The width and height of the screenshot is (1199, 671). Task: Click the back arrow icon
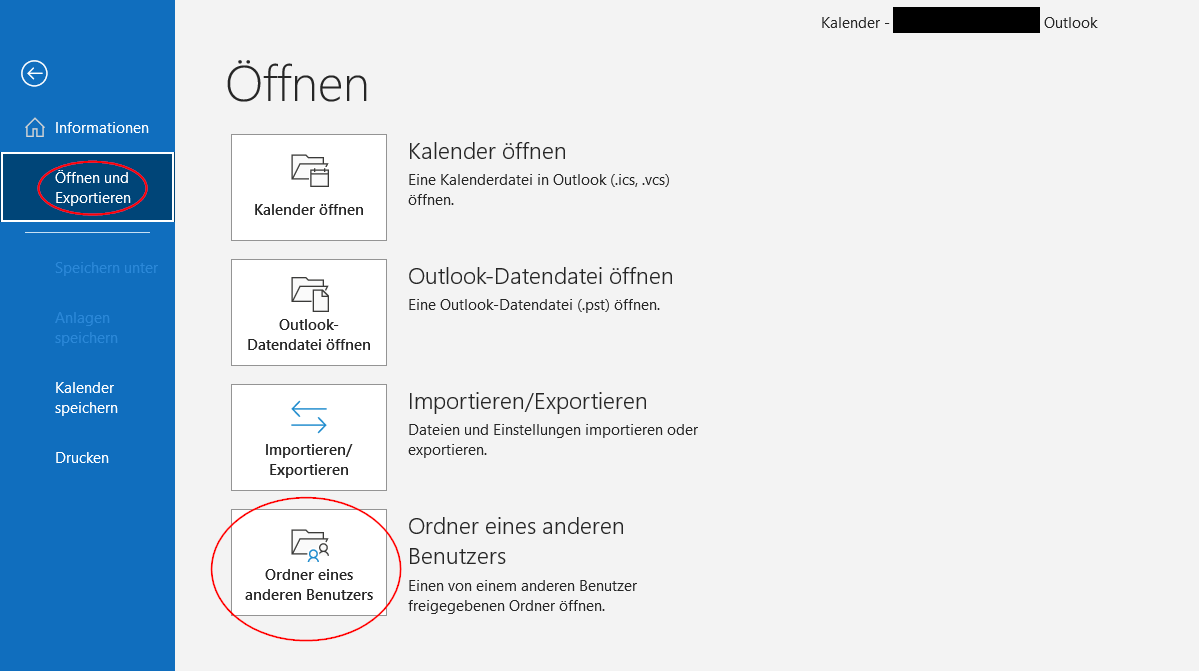pos(34,73)
